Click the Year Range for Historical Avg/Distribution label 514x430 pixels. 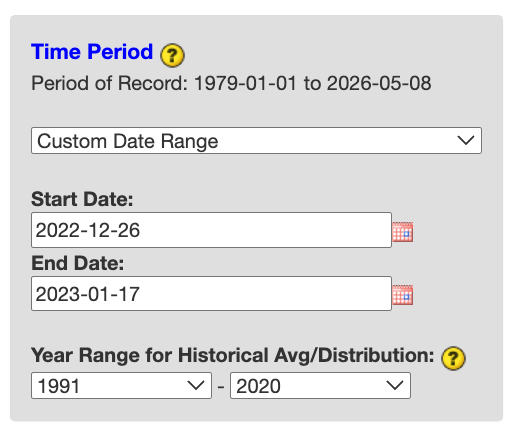(x=233, y=355)
